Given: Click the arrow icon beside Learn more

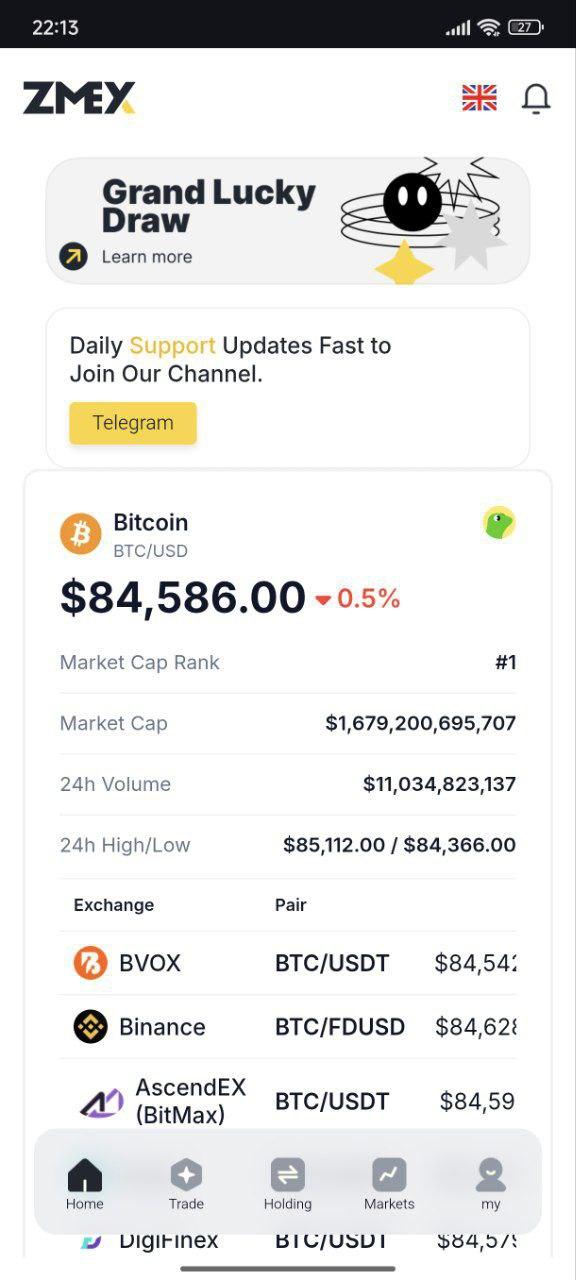Looking at the screenshot, I should 73,257.
